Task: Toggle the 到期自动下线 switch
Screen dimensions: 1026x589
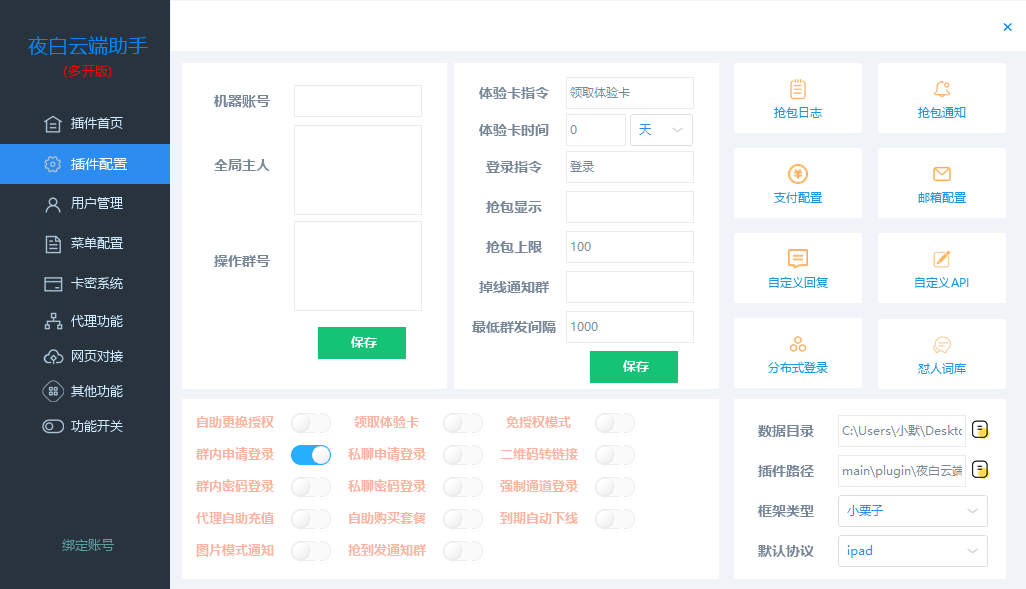Action: tap(614, 519)
